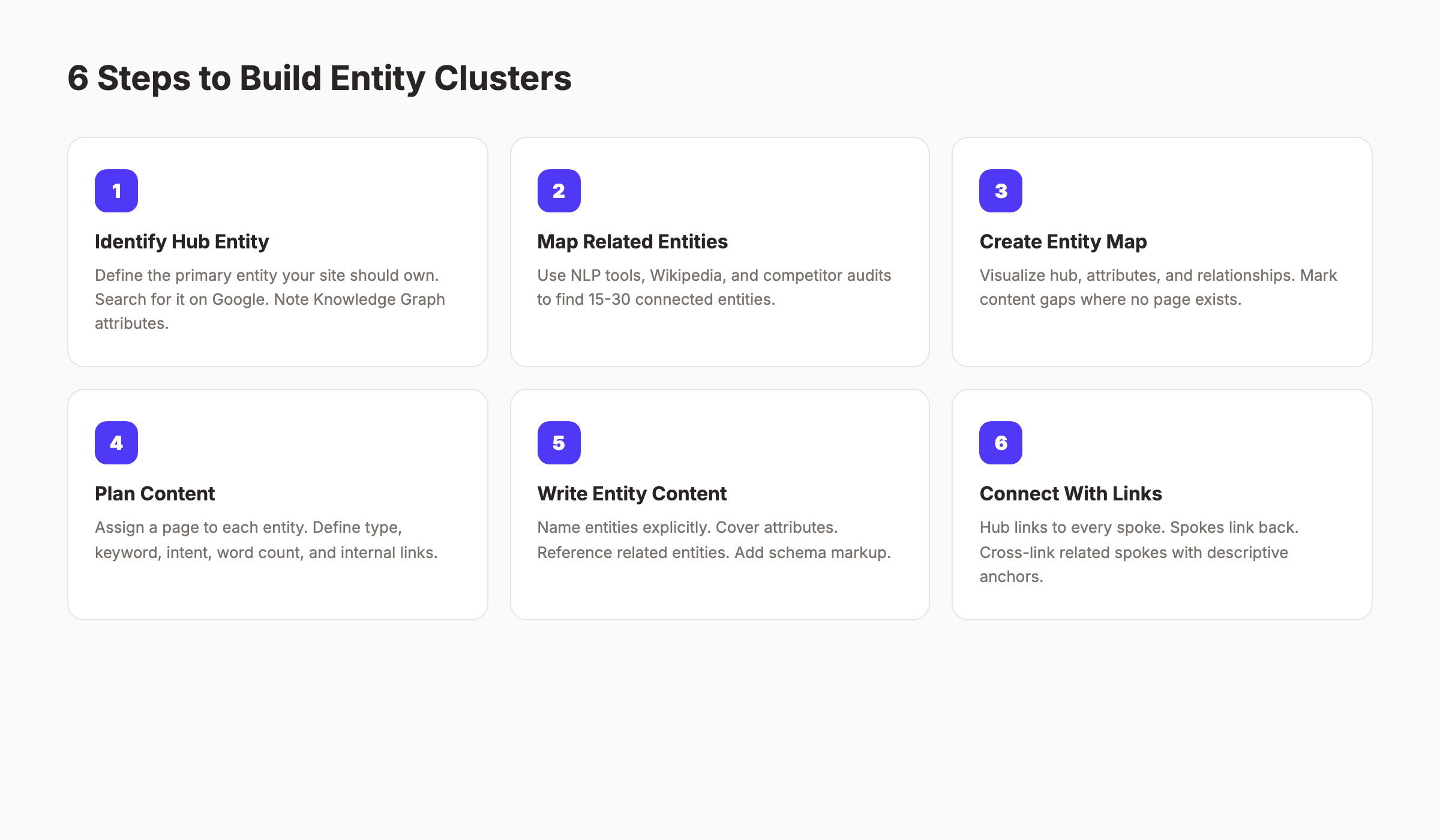1440x840 pixels.
Task: Select the Write Entity Content heading
Action: click(x=632, y=493)
